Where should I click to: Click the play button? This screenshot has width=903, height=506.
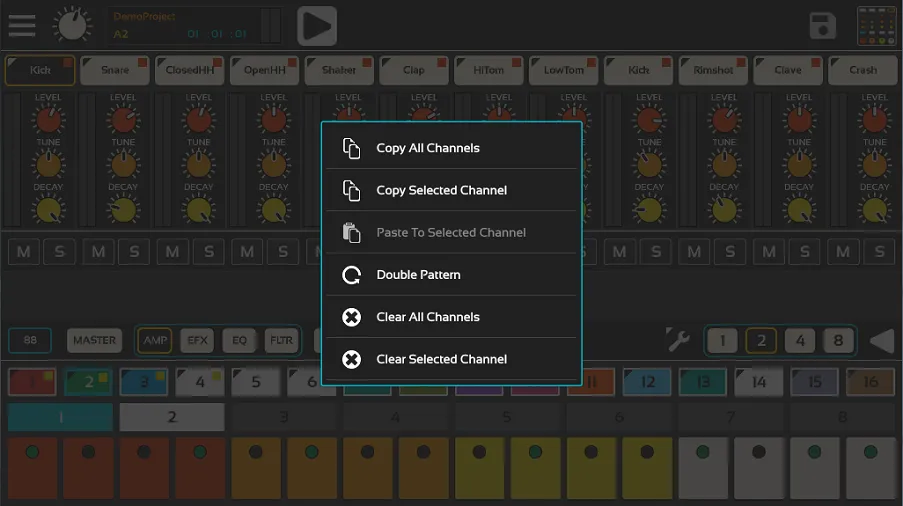[317, 26]
